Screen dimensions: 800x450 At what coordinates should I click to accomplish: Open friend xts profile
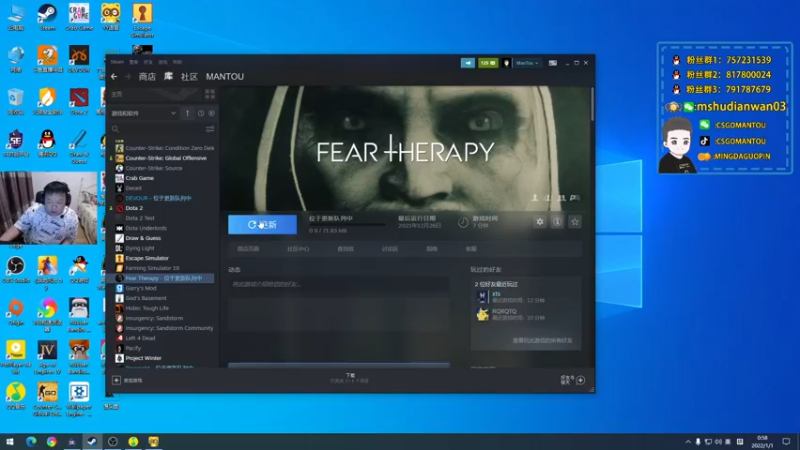(x=496, y=294)
